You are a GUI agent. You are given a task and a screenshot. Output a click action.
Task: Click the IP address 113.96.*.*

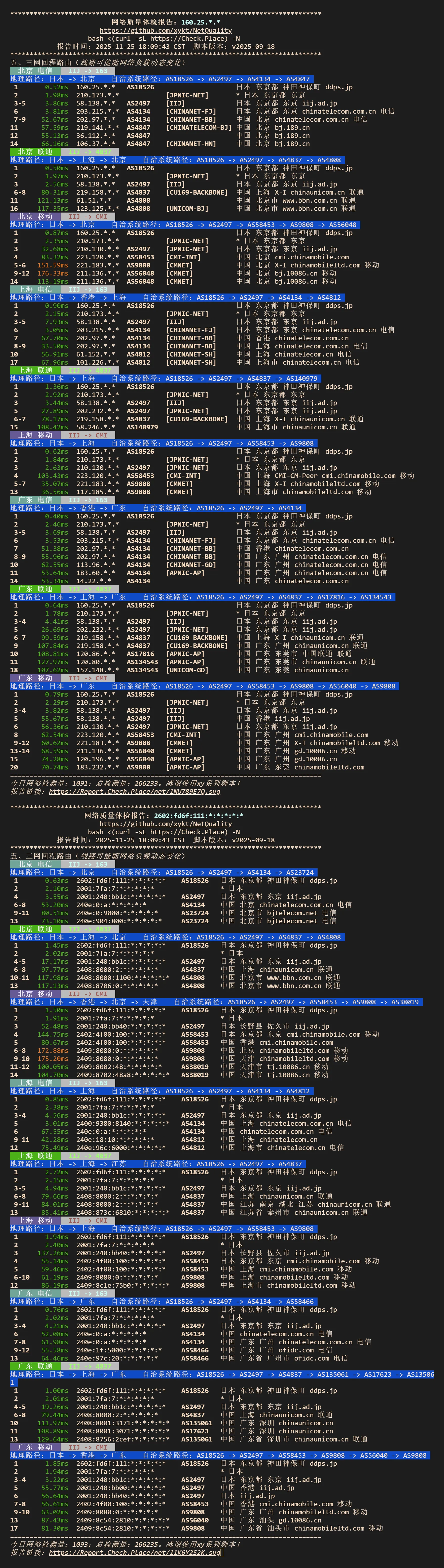(x=96, y=565)
